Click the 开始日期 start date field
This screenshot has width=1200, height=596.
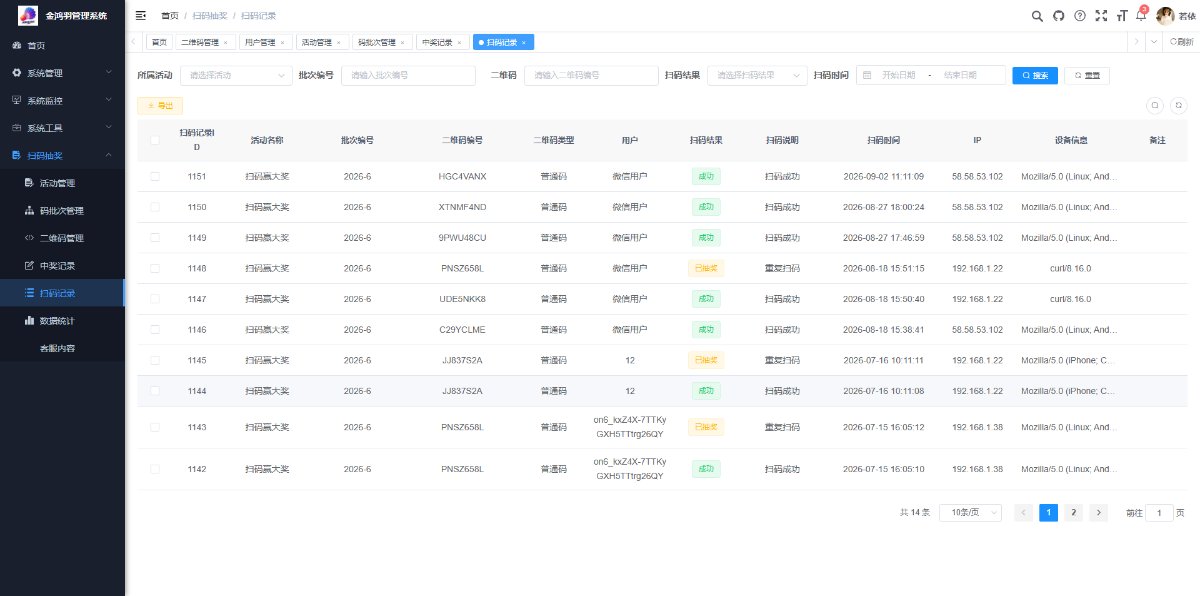[898, 75]
